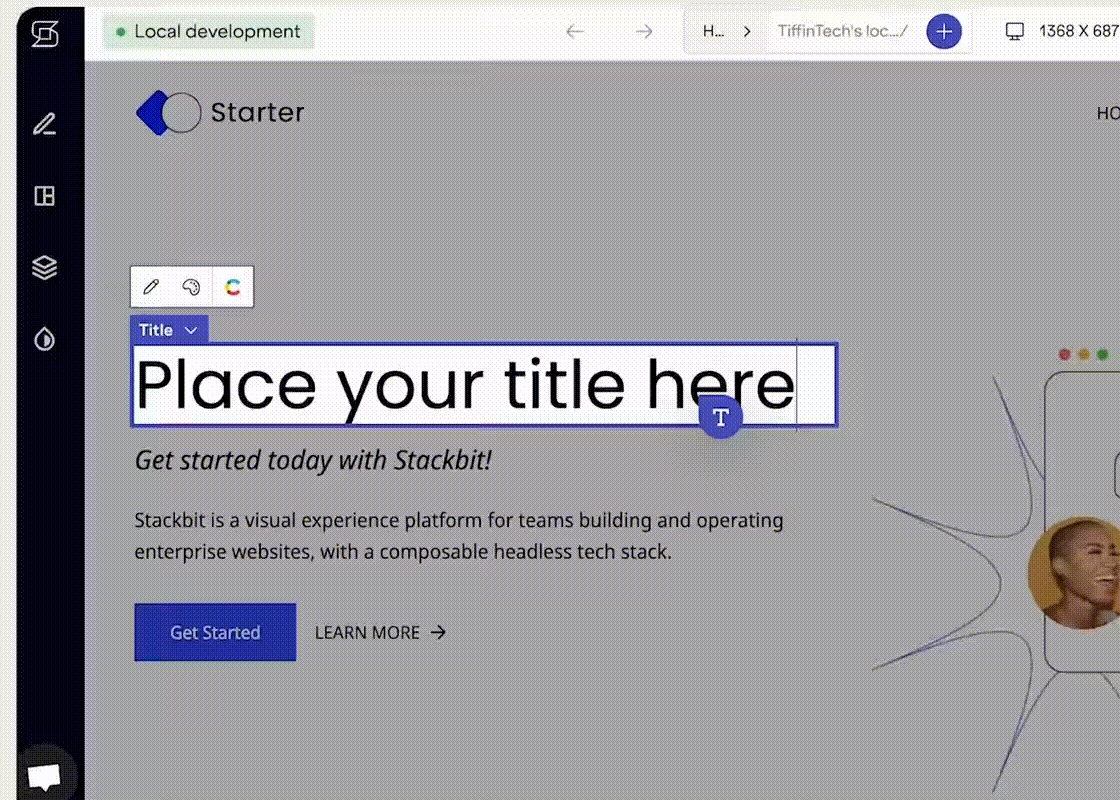1120x800 pixels.
Task: Open the Local development environment selector
Action: pos(209,32)
